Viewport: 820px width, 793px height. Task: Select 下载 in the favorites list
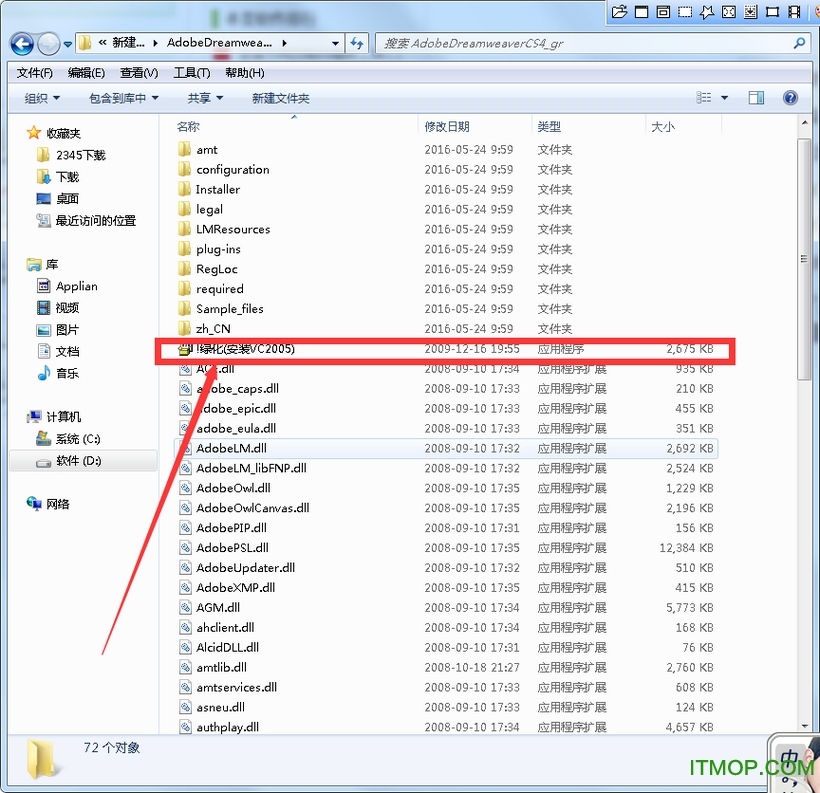(x=58, y=177)
